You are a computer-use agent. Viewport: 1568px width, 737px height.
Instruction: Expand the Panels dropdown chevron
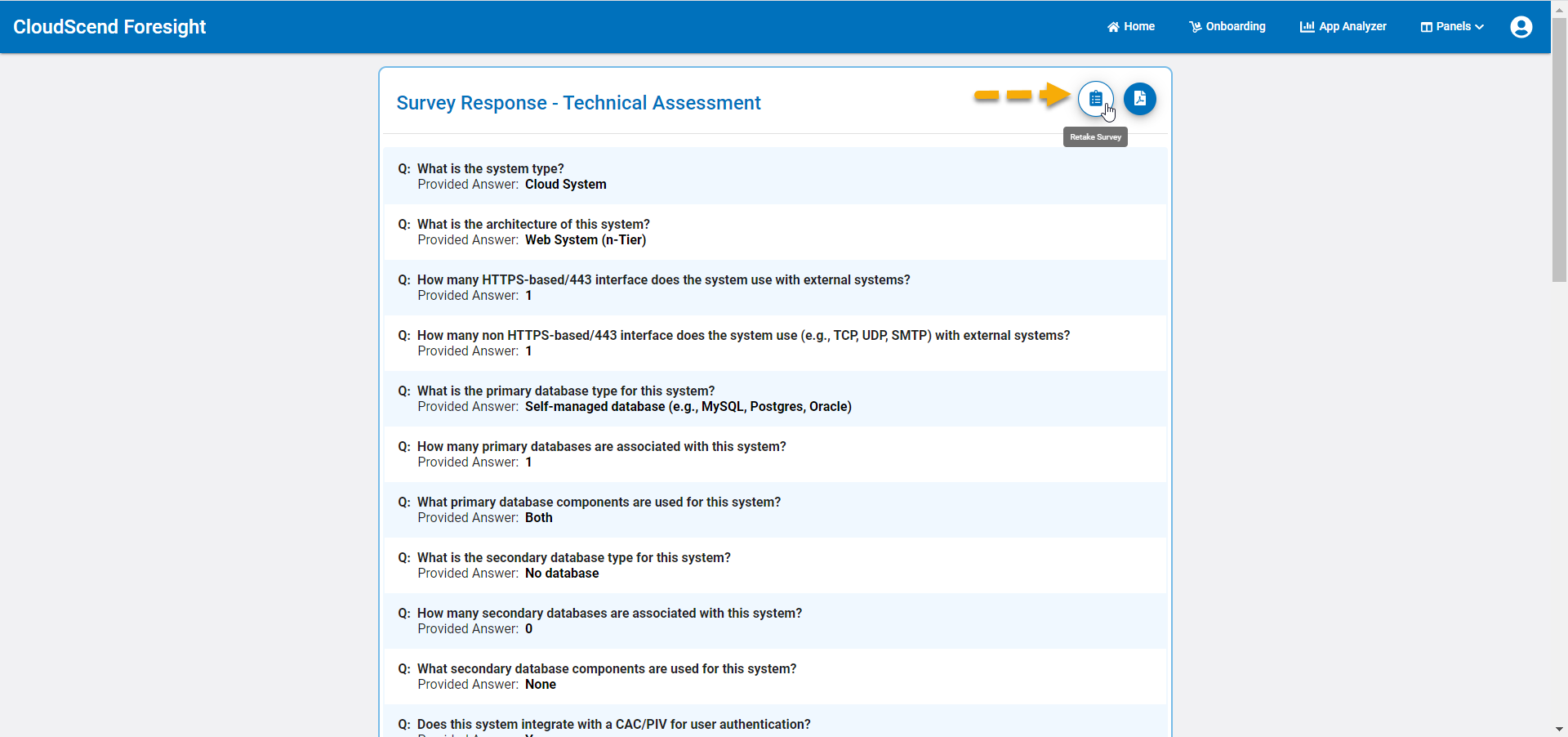(1479, 27)
